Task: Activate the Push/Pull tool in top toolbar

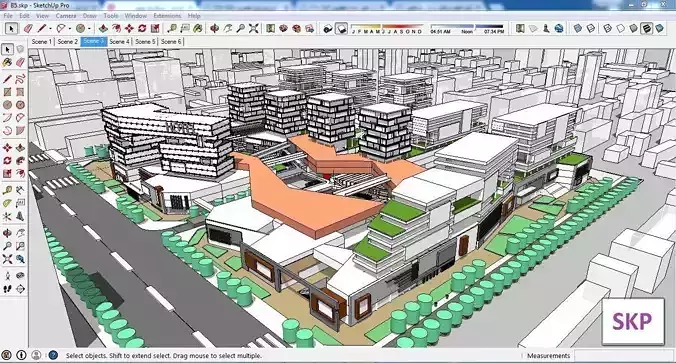Action: click(x=103, y=28)
